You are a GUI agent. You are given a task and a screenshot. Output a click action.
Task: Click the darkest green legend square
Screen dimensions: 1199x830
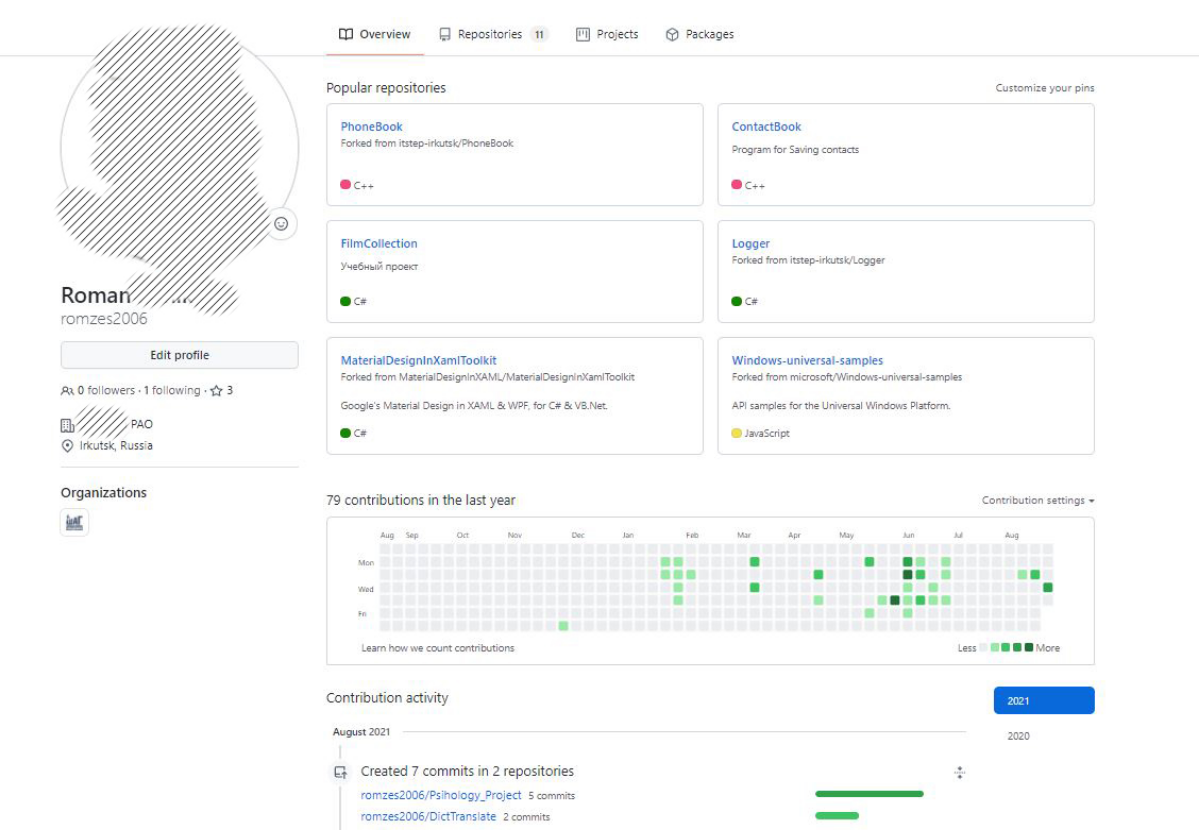(x=1028, y=648)
